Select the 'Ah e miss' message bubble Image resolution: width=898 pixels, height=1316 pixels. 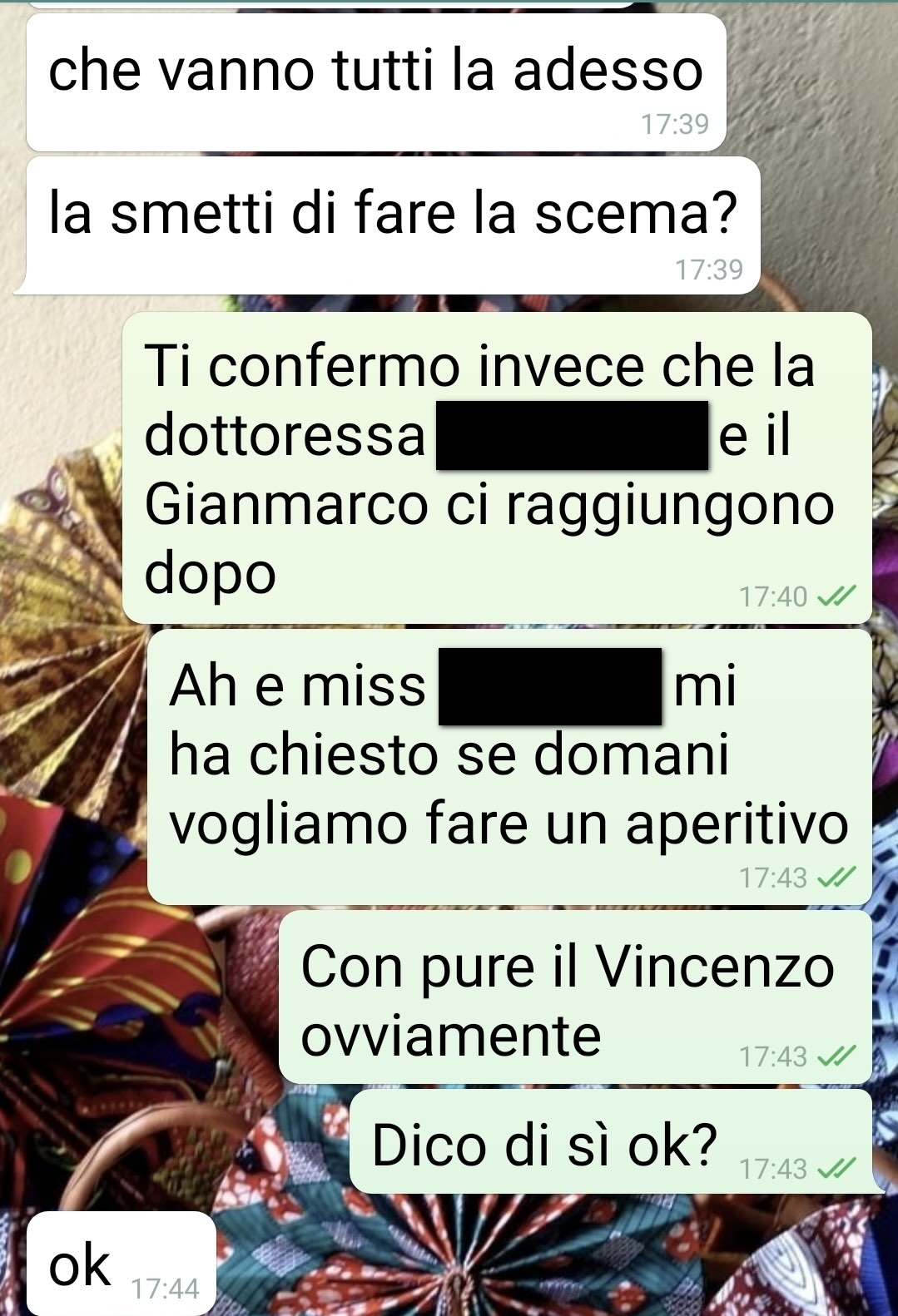[x=509, y=767]
